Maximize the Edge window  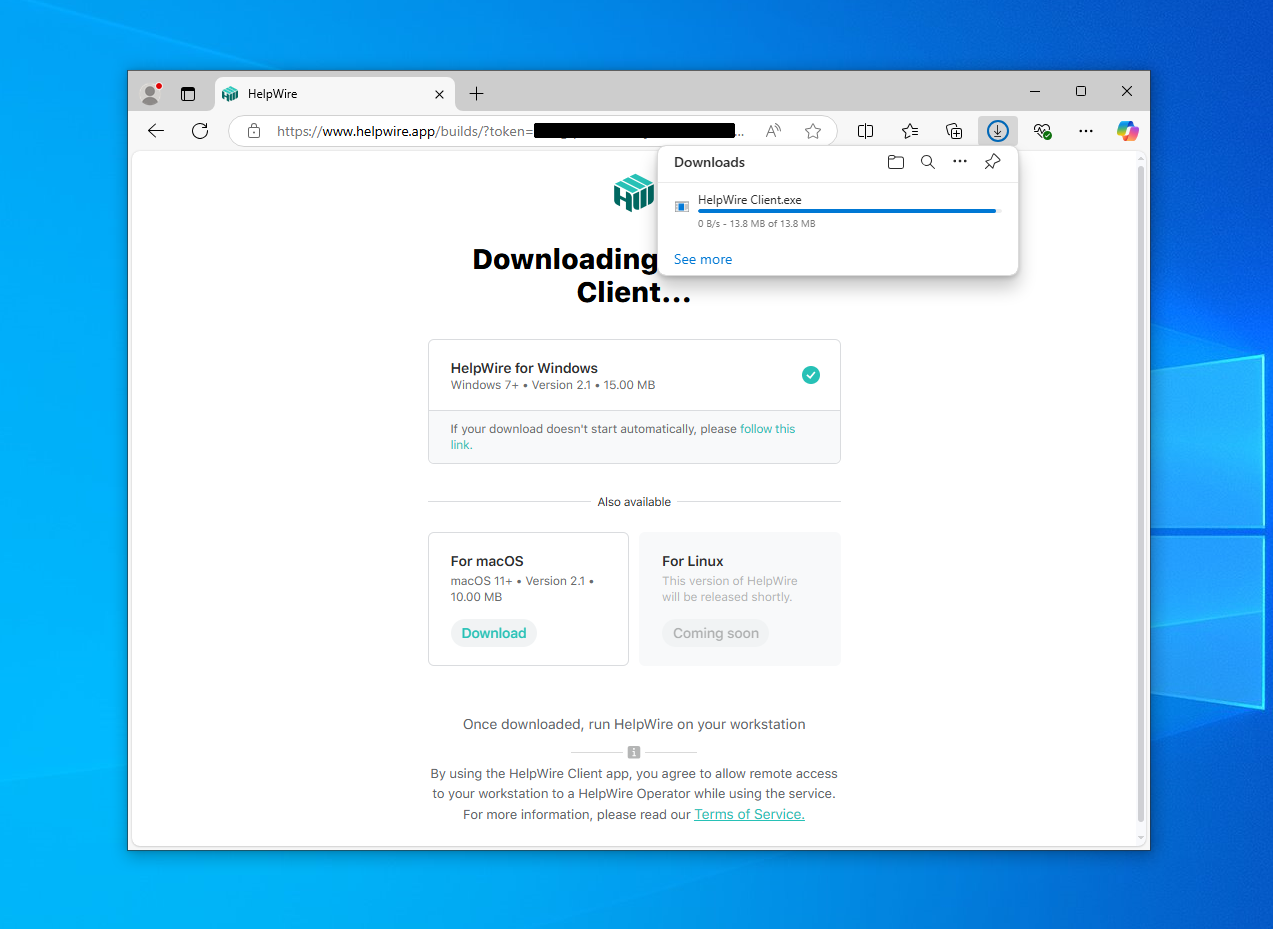[1081, 91]
